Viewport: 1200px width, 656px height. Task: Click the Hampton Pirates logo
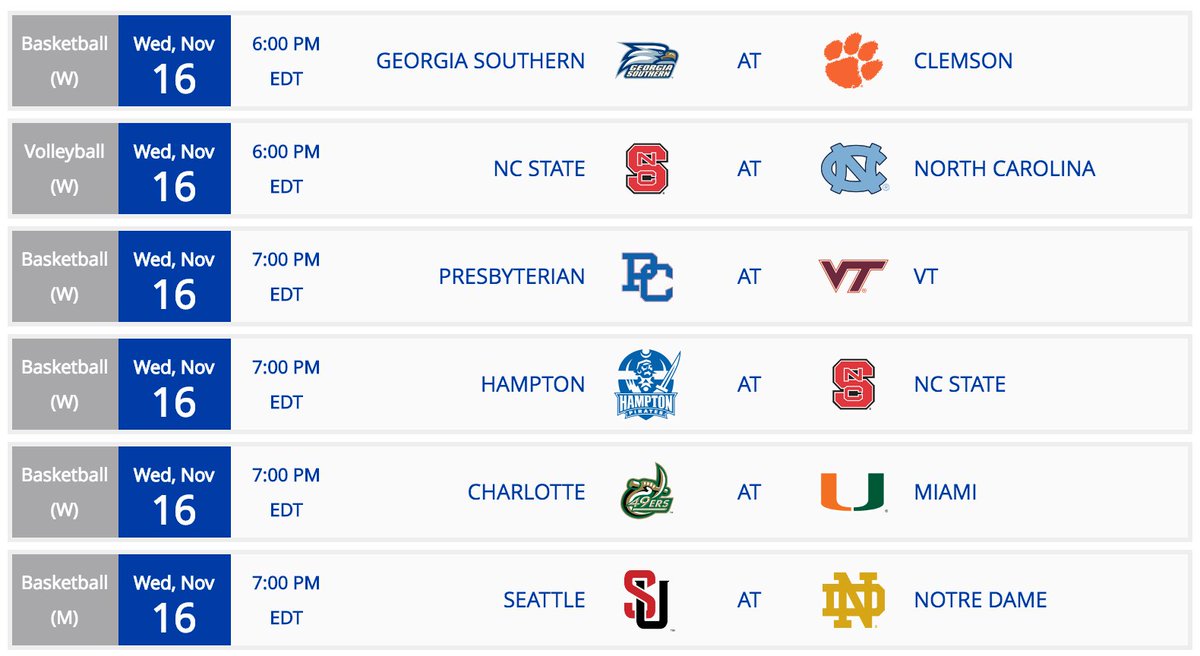pyautogui.click(x=647, y=384)
